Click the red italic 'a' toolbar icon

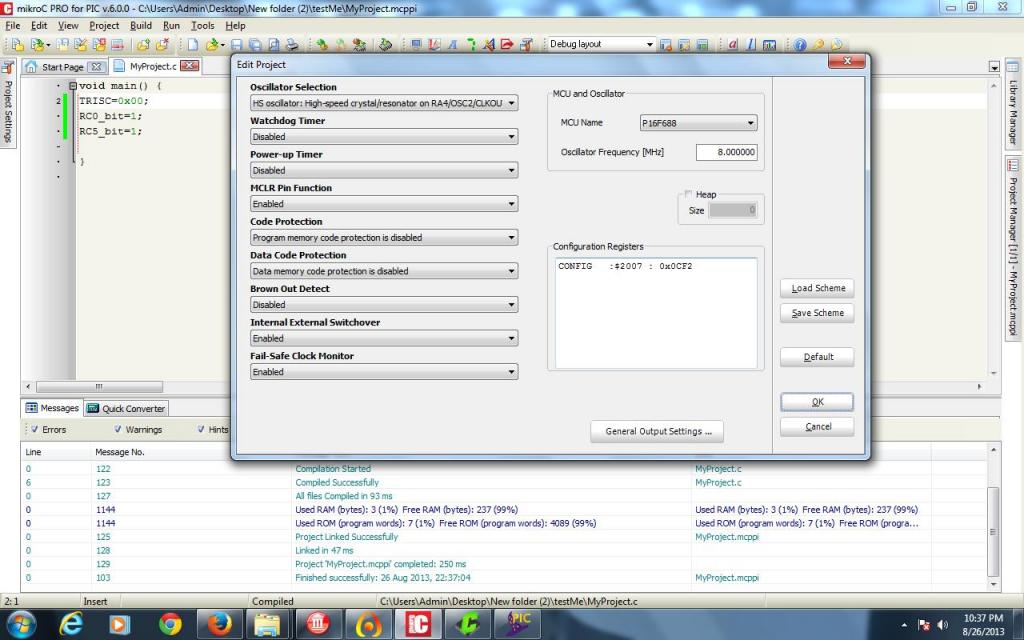coord(733,44)
